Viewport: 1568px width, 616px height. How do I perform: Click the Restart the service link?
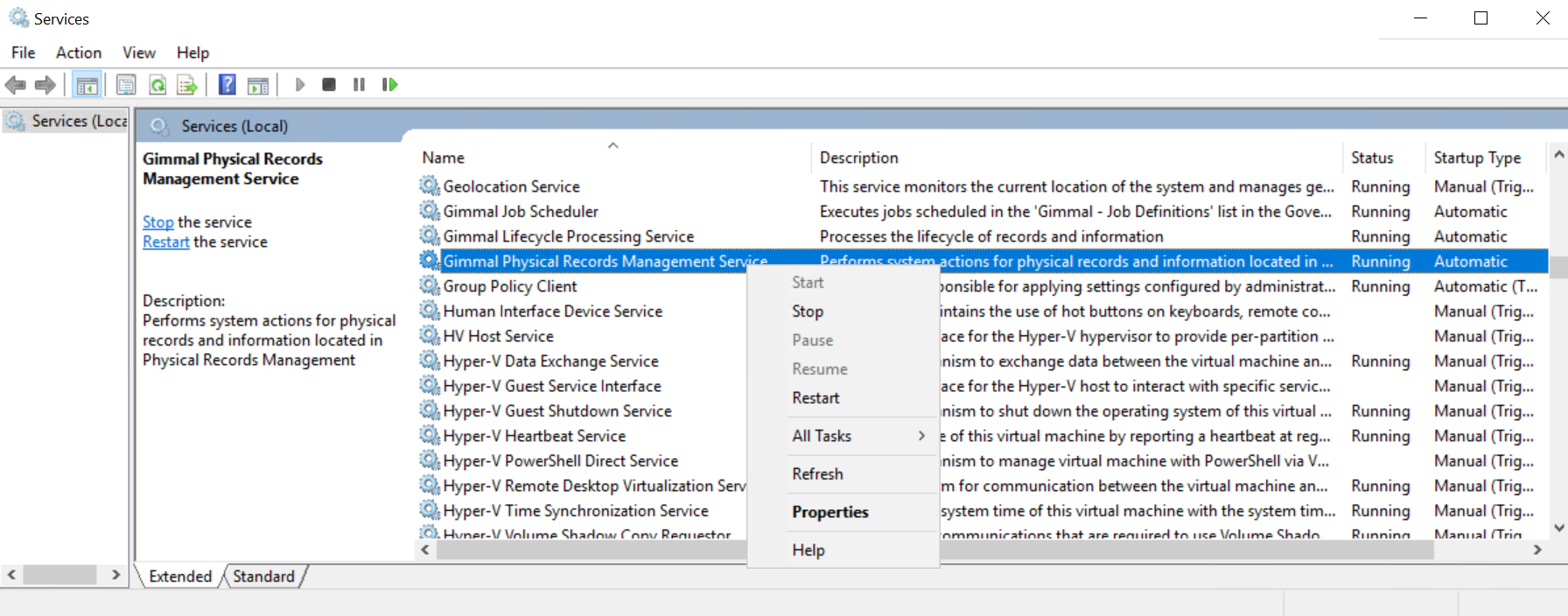point(166,242)
